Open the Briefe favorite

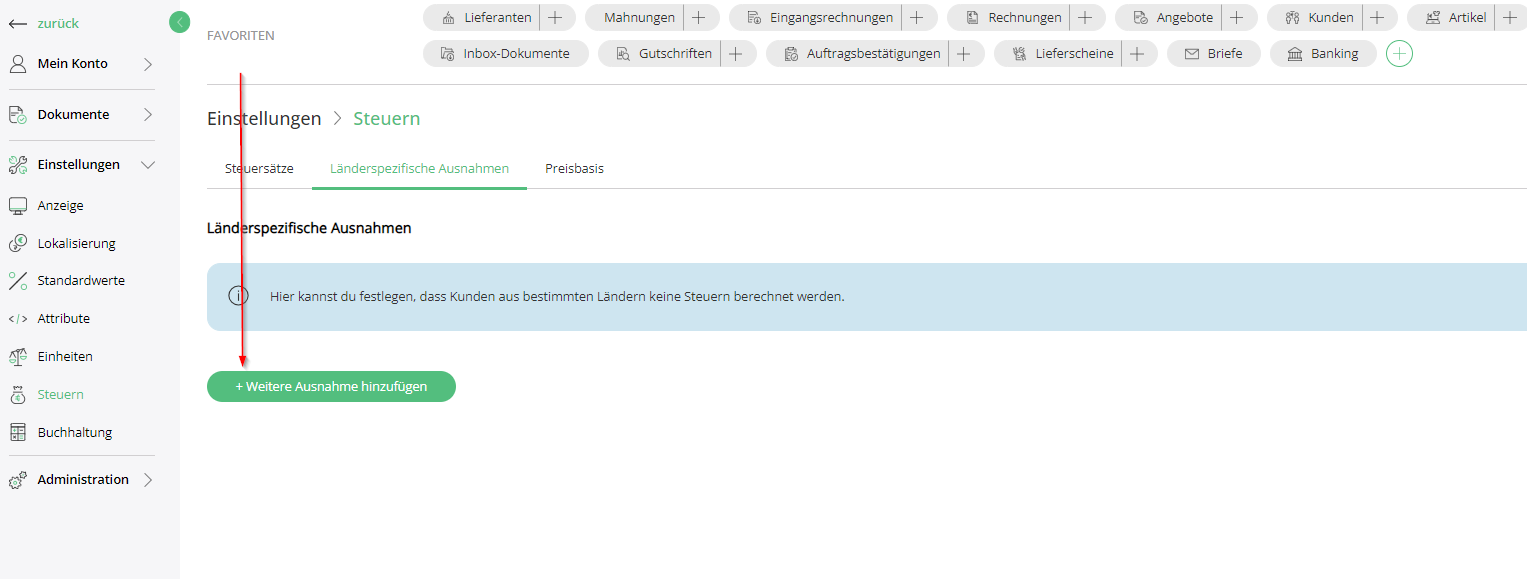(x=1213, y=54)
